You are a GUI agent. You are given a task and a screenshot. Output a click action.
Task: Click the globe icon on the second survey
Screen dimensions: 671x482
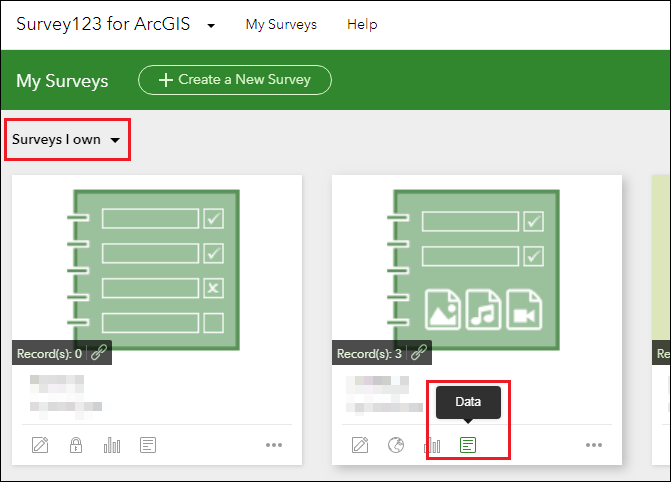(x=396, y=445)
